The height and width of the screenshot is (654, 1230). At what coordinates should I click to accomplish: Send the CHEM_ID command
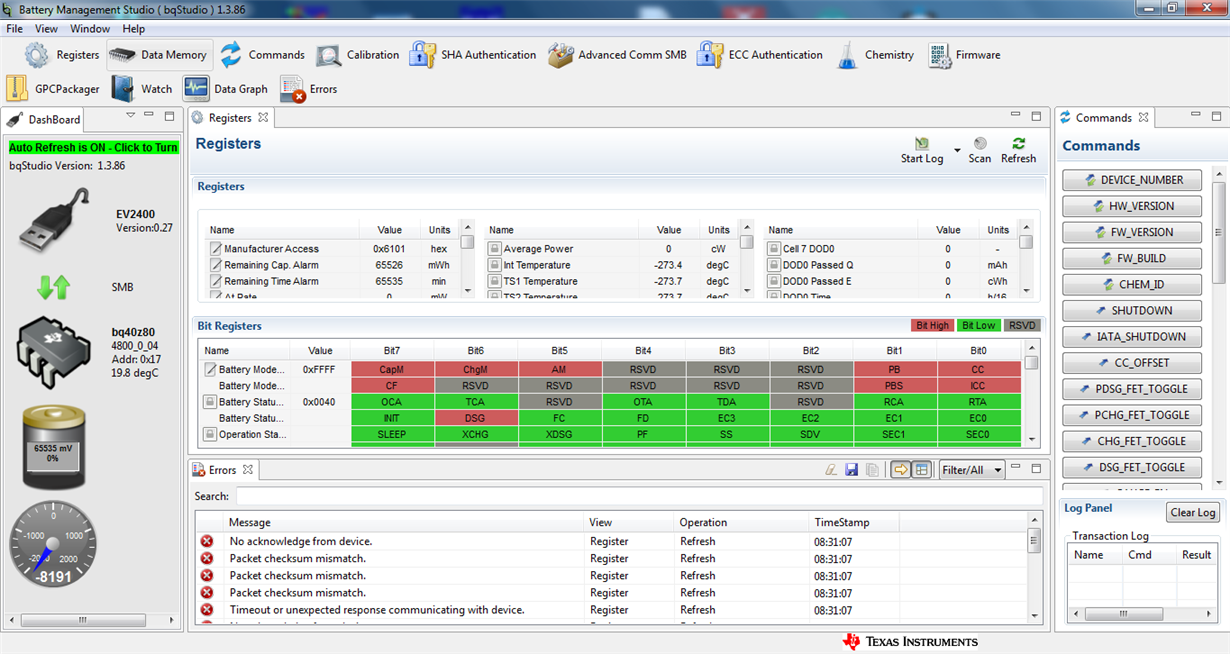click(1130, 284)
